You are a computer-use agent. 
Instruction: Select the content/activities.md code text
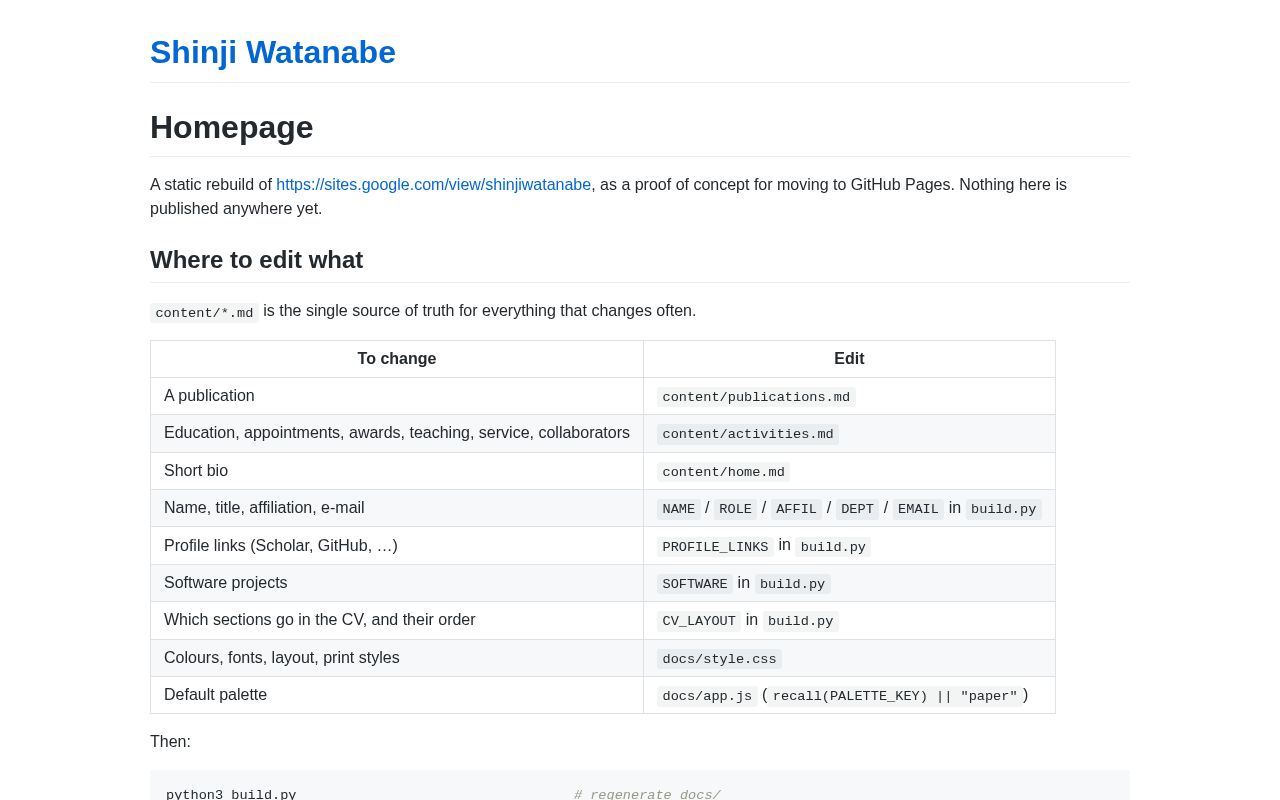tap(748, 434)
